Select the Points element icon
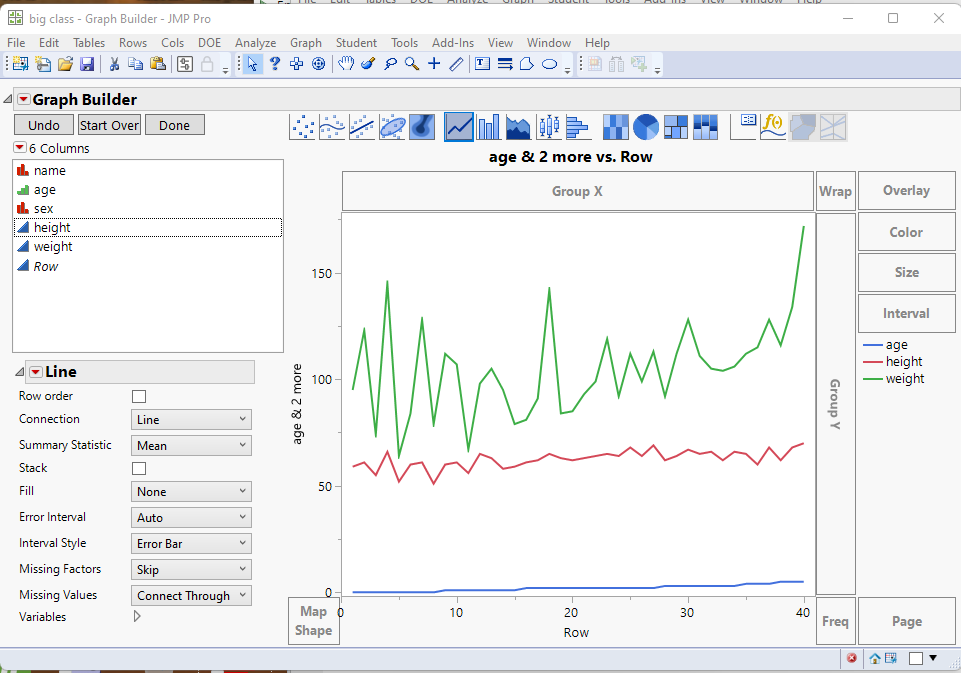This screenshot has height=673, width=961. click(302, 127)
